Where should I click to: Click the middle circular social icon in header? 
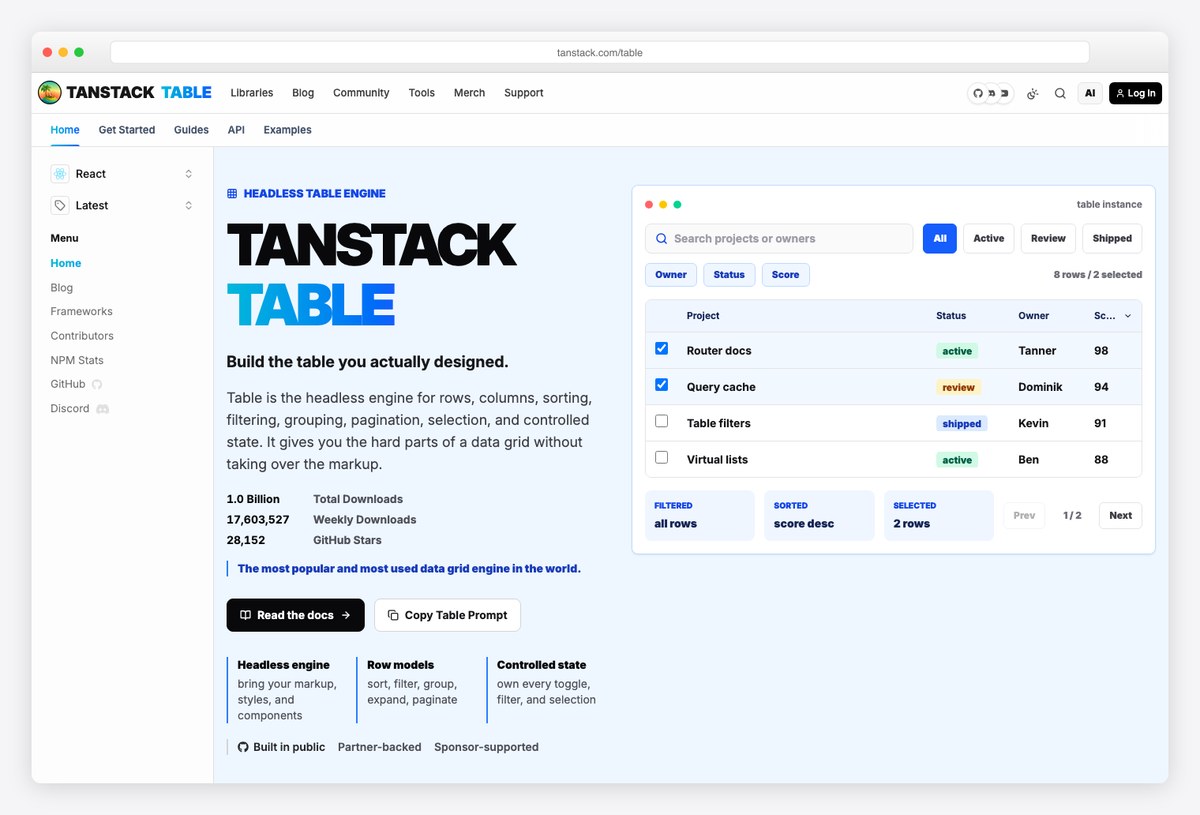(991, 93)
